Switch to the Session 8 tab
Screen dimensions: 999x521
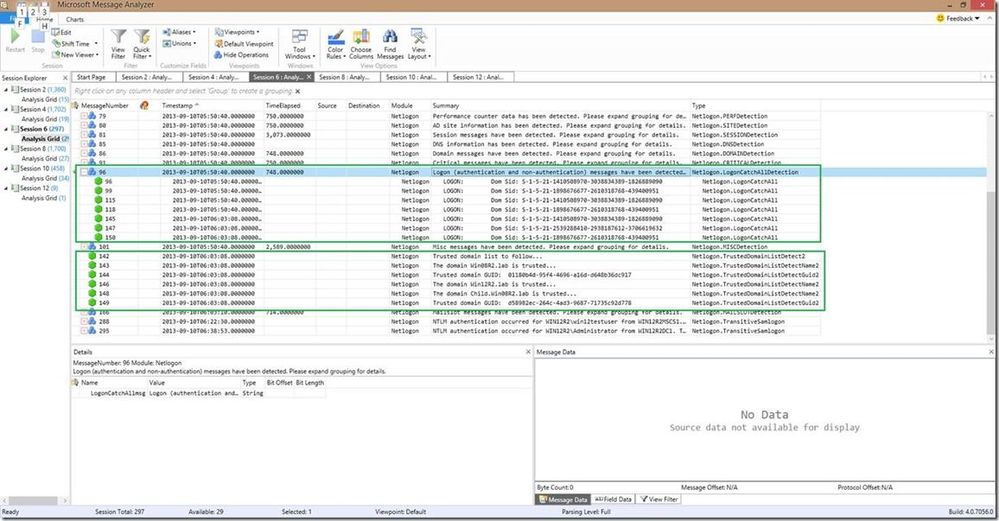tap(345, 77)
